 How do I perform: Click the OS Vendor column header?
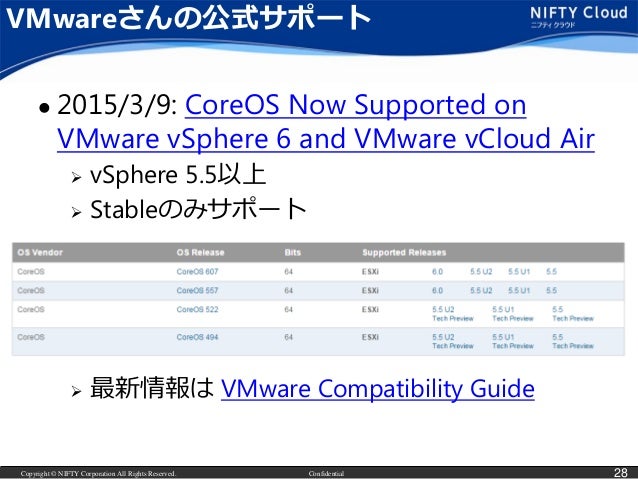pos(40,252)
